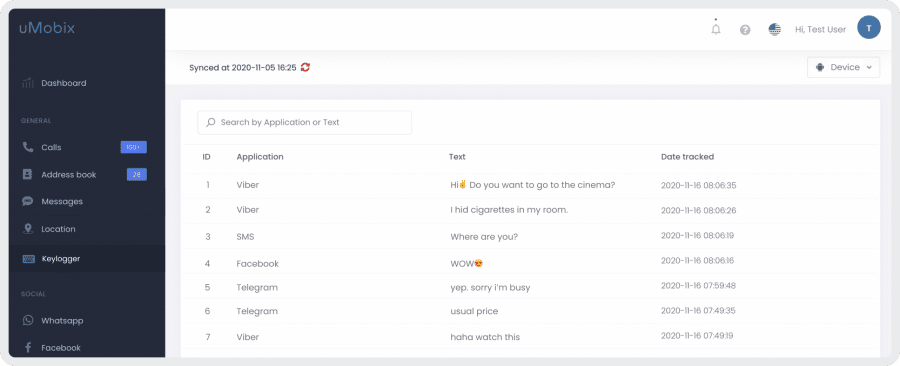The width and height of the screenshot is (900, 366).
Task: Select the cinema message text
Action: (x=533, y=185)
